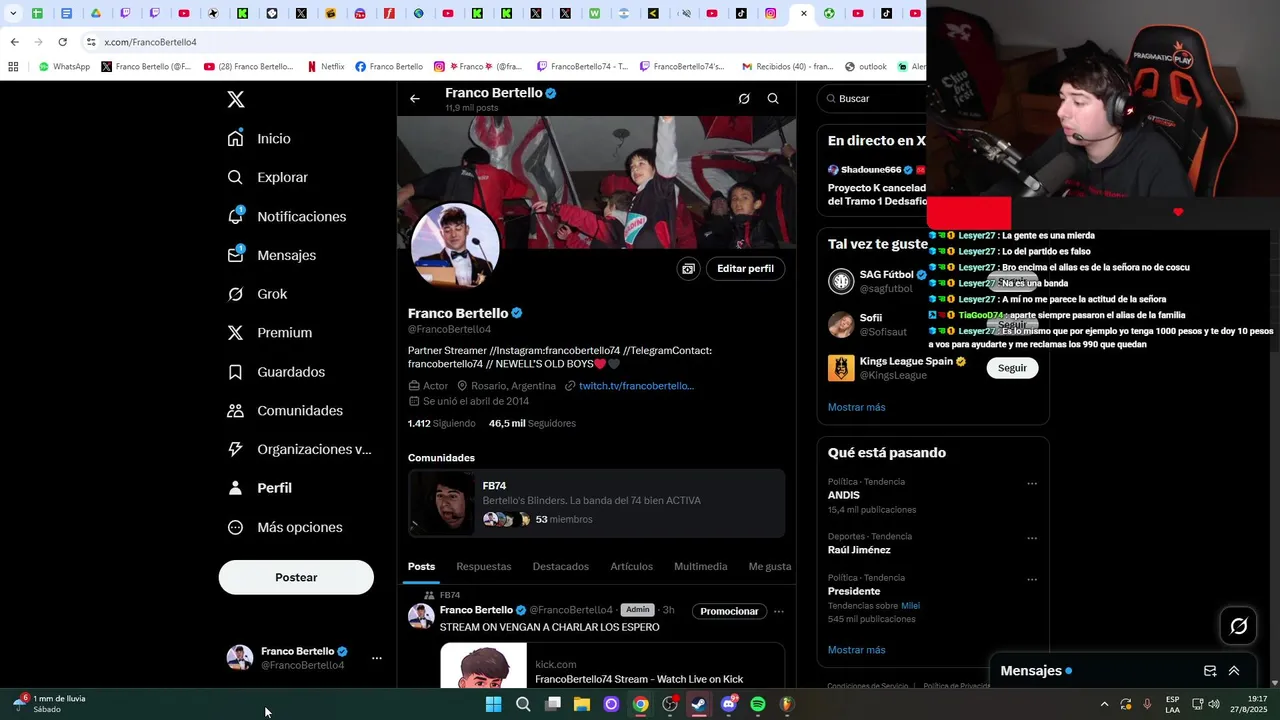Open options for the ANDIS trend
Screen dimensions: 1280x720
1032,484
